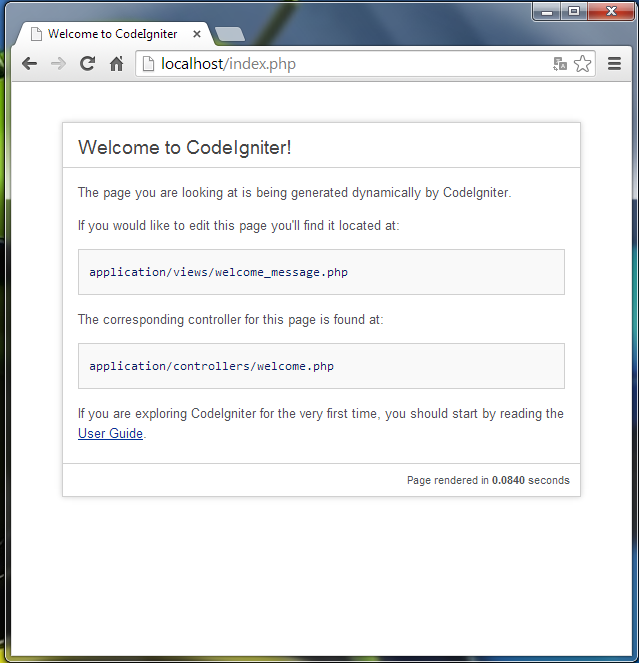This screenshot has height=663, width=639.
Task: Maximize the Chrome window
Action: [x=573, y=11]
